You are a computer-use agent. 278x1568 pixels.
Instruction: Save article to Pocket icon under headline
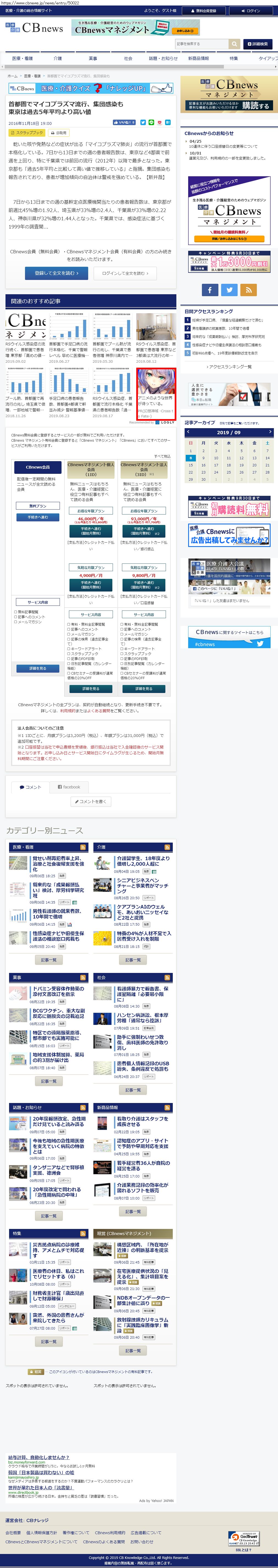pos(160,122)
